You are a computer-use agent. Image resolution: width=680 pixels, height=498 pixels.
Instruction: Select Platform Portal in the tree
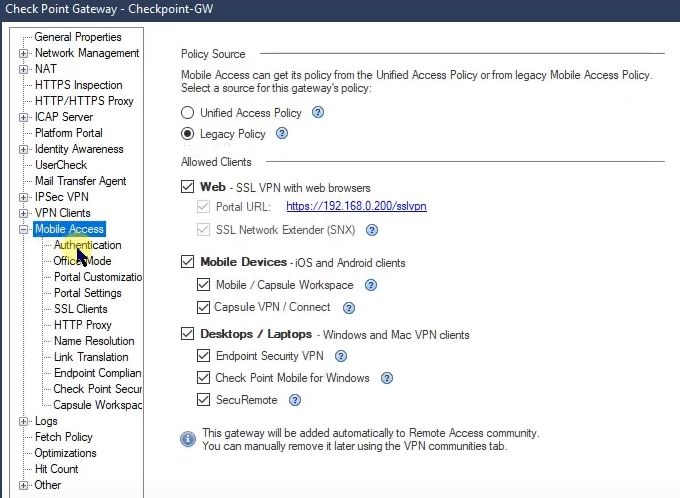[69, 133]
